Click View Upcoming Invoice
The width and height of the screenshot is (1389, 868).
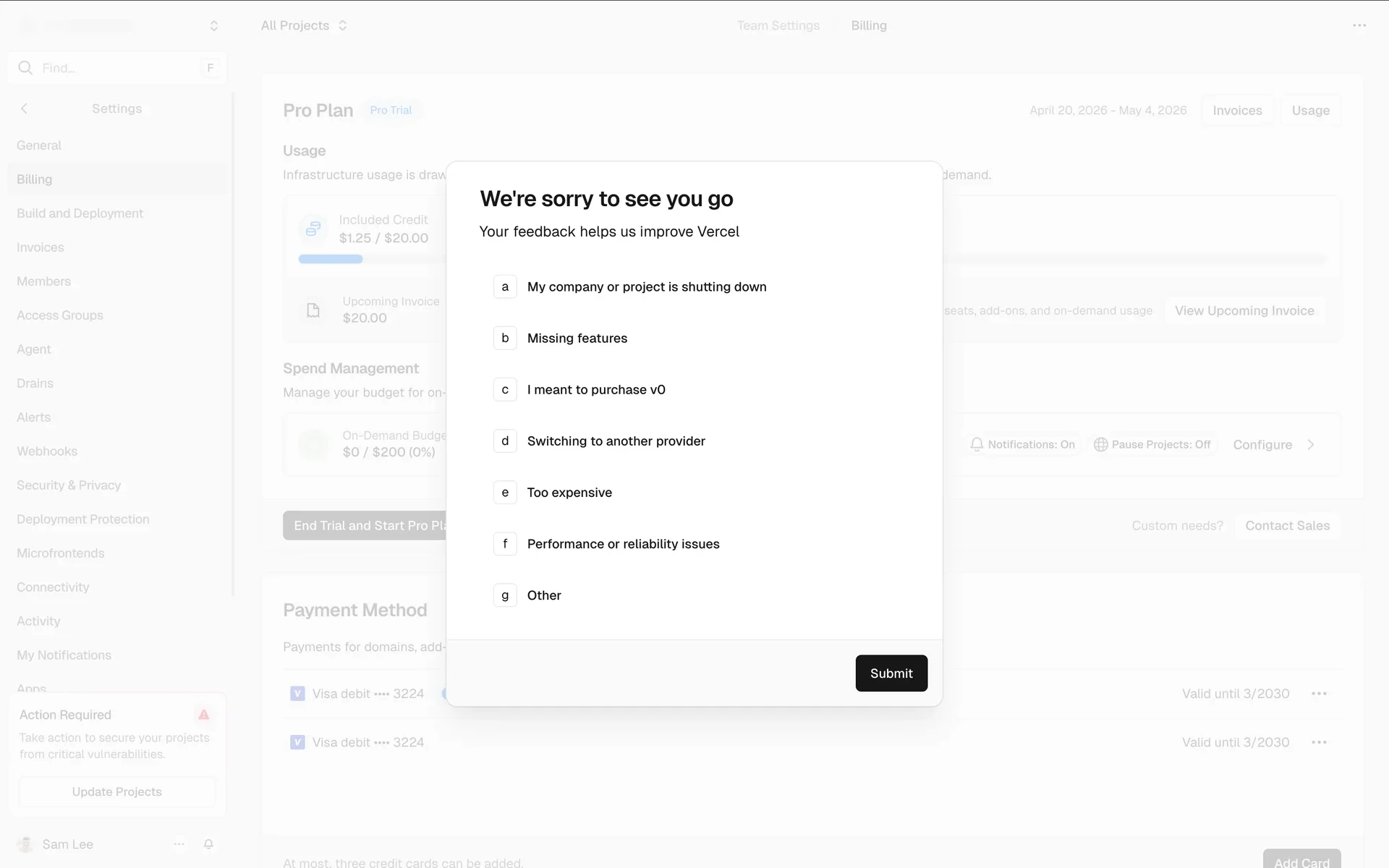pos(1244,311)
